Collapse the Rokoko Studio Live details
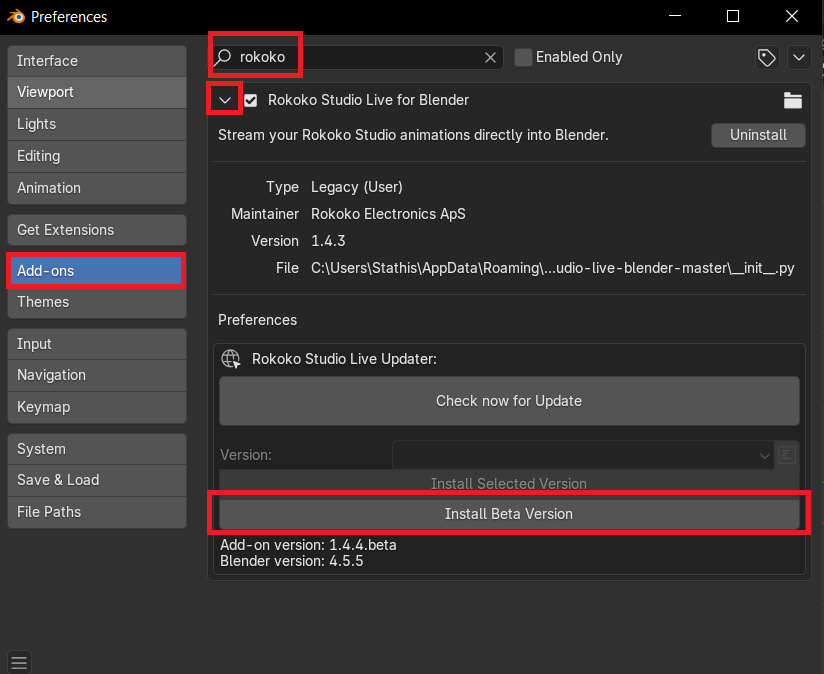The height and width of the screenshot is (674, 824). [x=225, y=100]
